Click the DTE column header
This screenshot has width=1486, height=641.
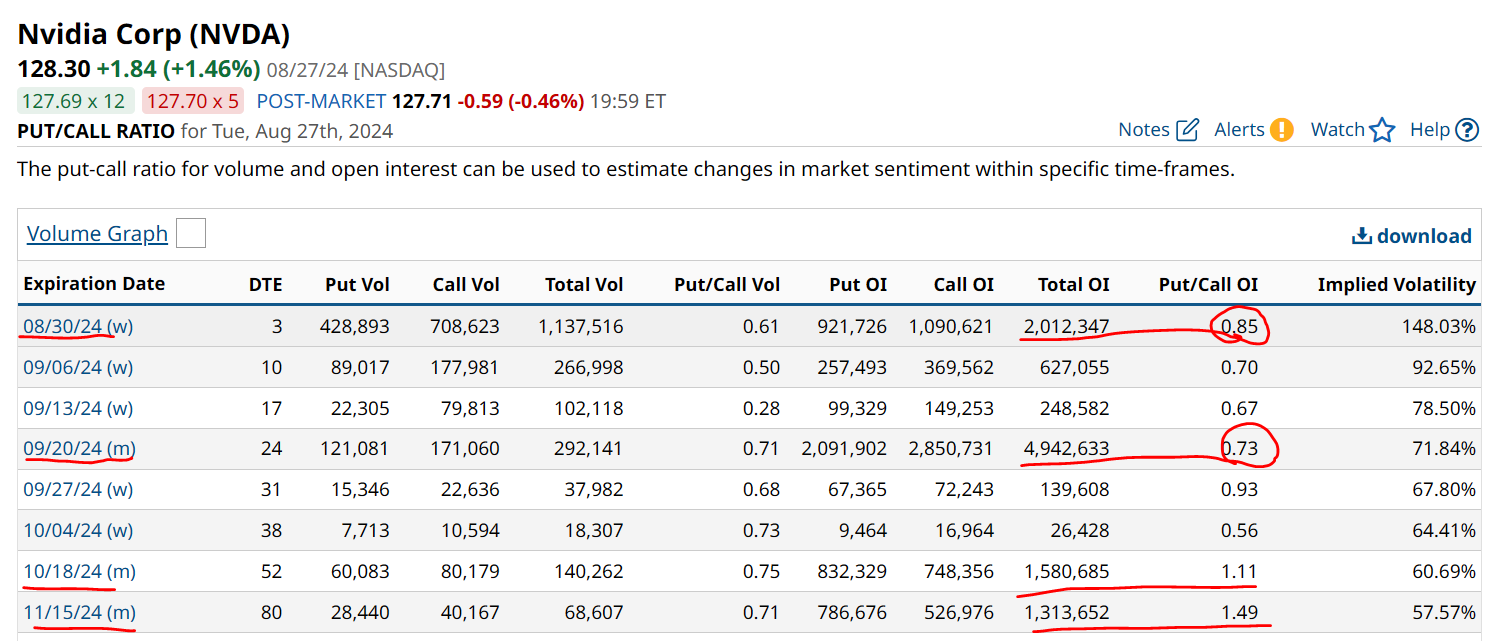pyautogui.click(x=265, y=285)
